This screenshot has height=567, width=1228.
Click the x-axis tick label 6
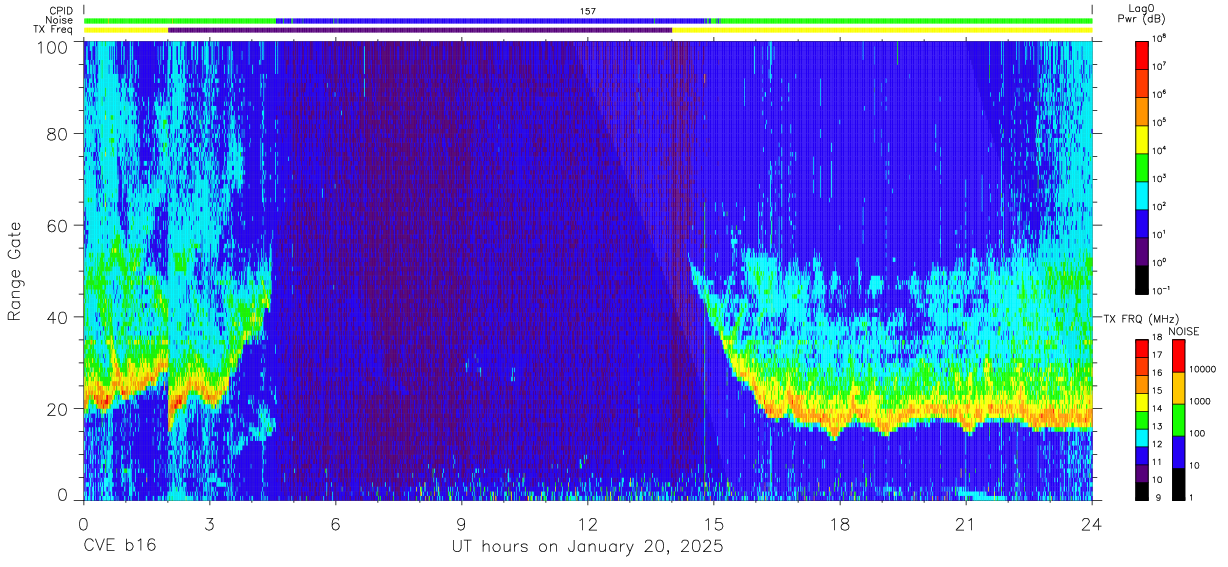pos(335,523)
